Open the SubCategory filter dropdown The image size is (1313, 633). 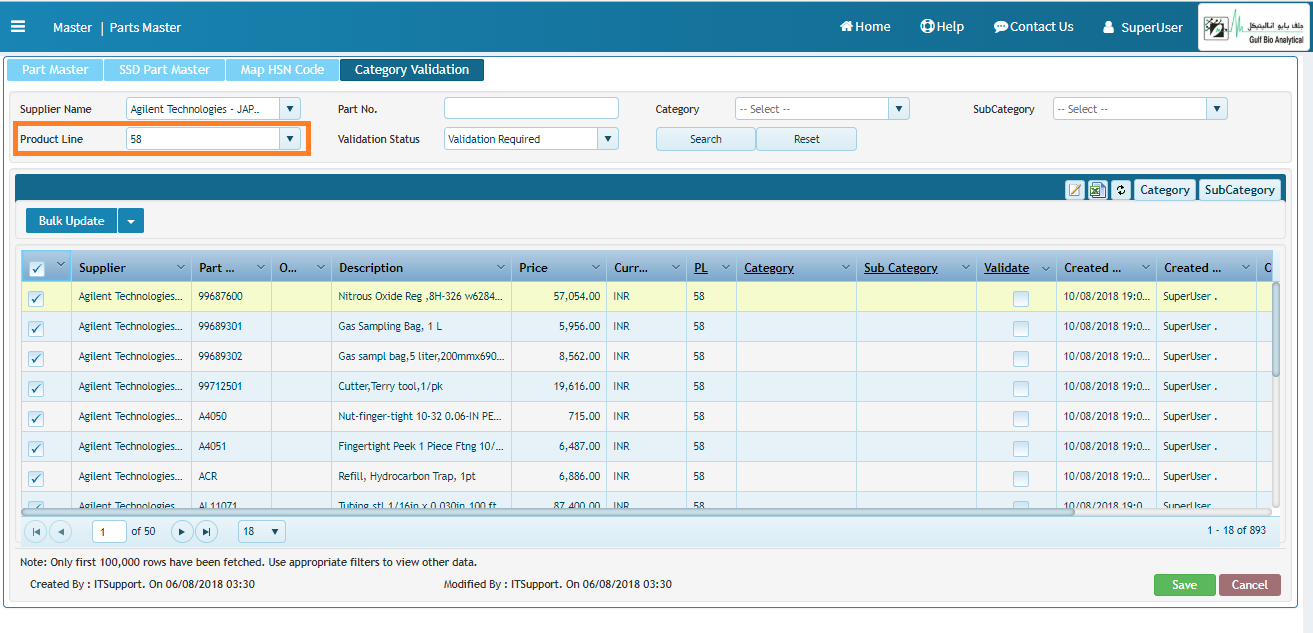1216,109
